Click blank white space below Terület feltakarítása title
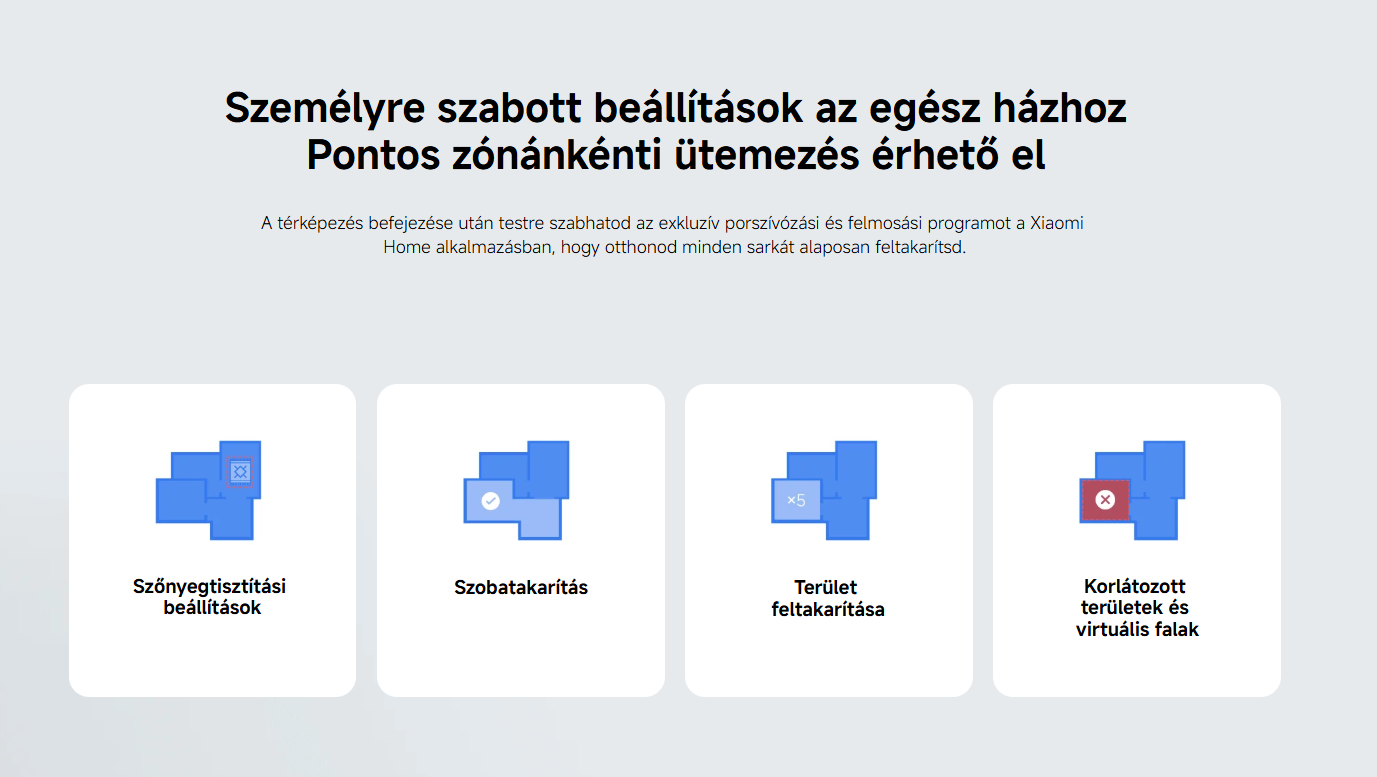The width and height of the screenshot is (1377, 777). click(828, 660)
